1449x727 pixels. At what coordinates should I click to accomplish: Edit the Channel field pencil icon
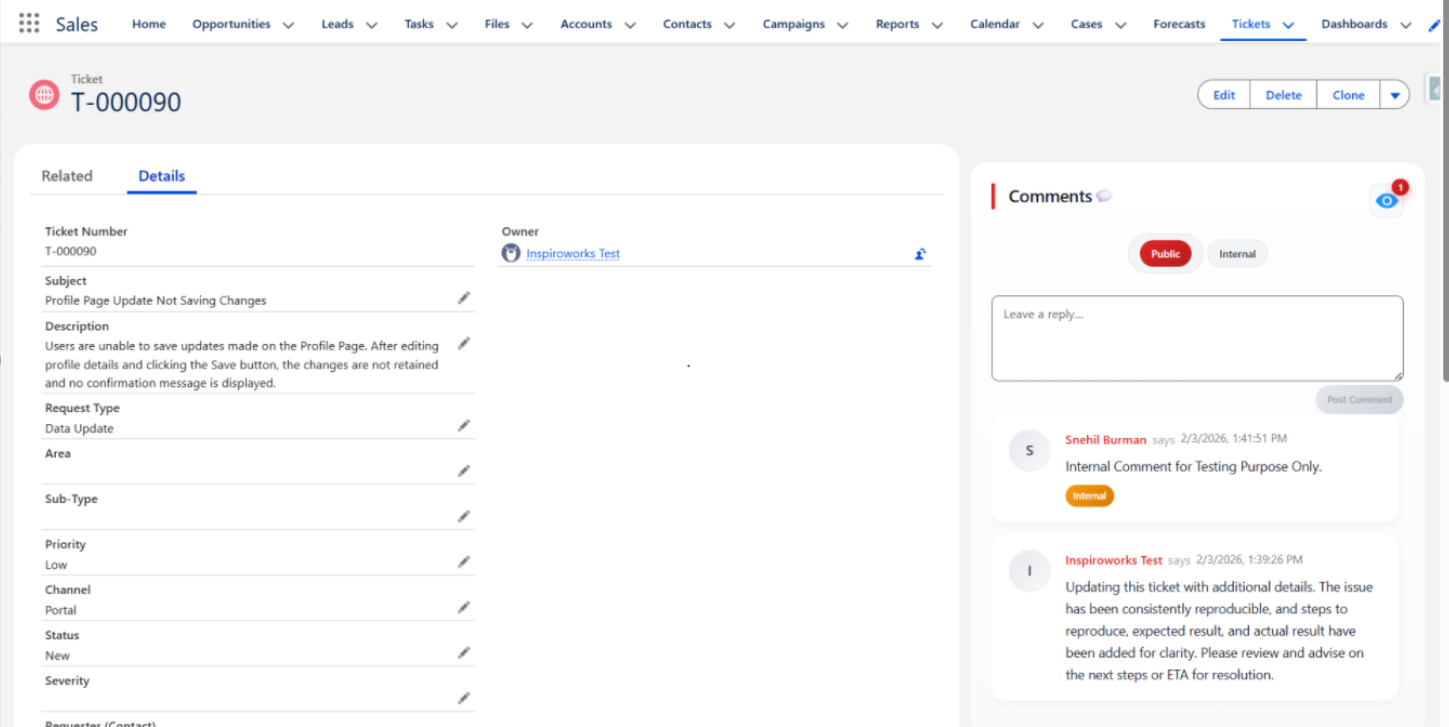pyautogui.click(x=464, y=607)
